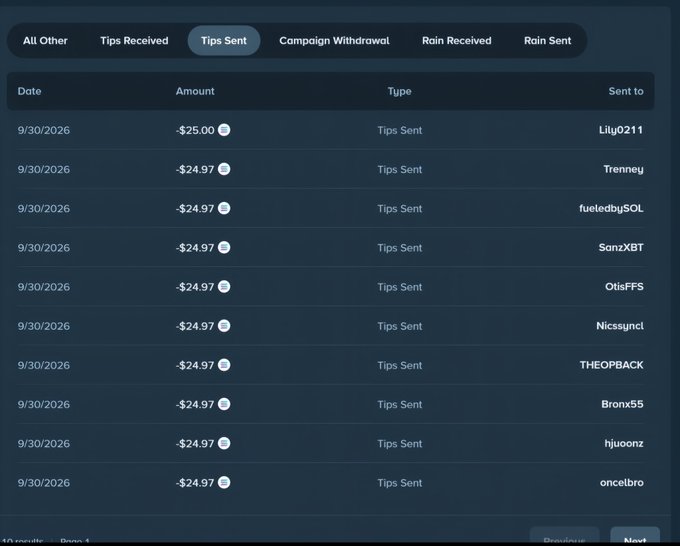The height and width of the screenshot is (546, 680).
Task: Click the Sent to column header
Action: (626, 91)
